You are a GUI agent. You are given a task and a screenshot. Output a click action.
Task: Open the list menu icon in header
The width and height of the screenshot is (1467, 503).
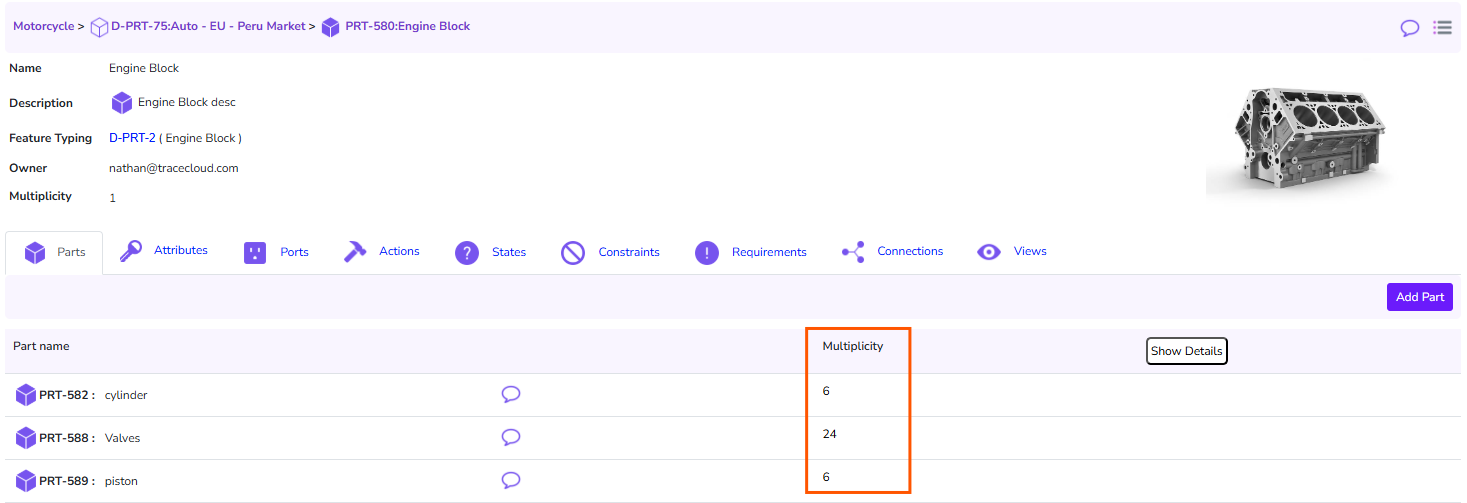point(1442,27)
